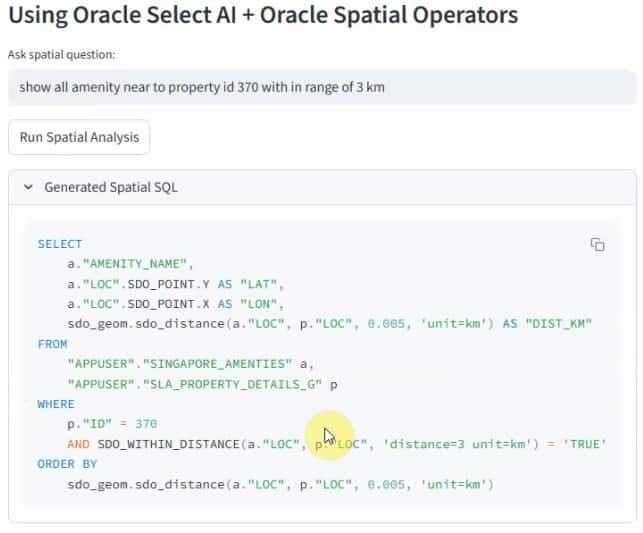Click "SINGAPORE_AMENTIES" table name

(x=217, y=364)
